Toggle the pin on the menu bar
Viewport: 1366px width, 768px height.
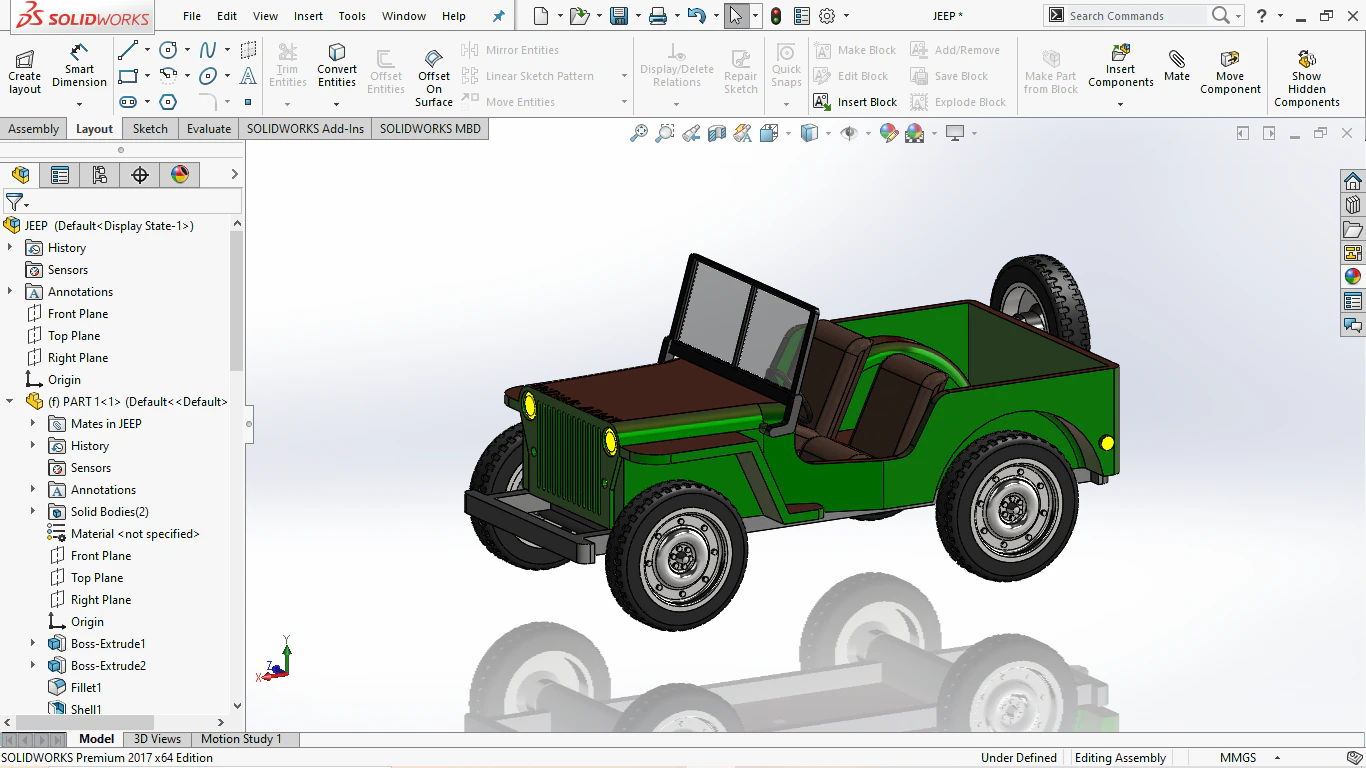tap(499, 16)
